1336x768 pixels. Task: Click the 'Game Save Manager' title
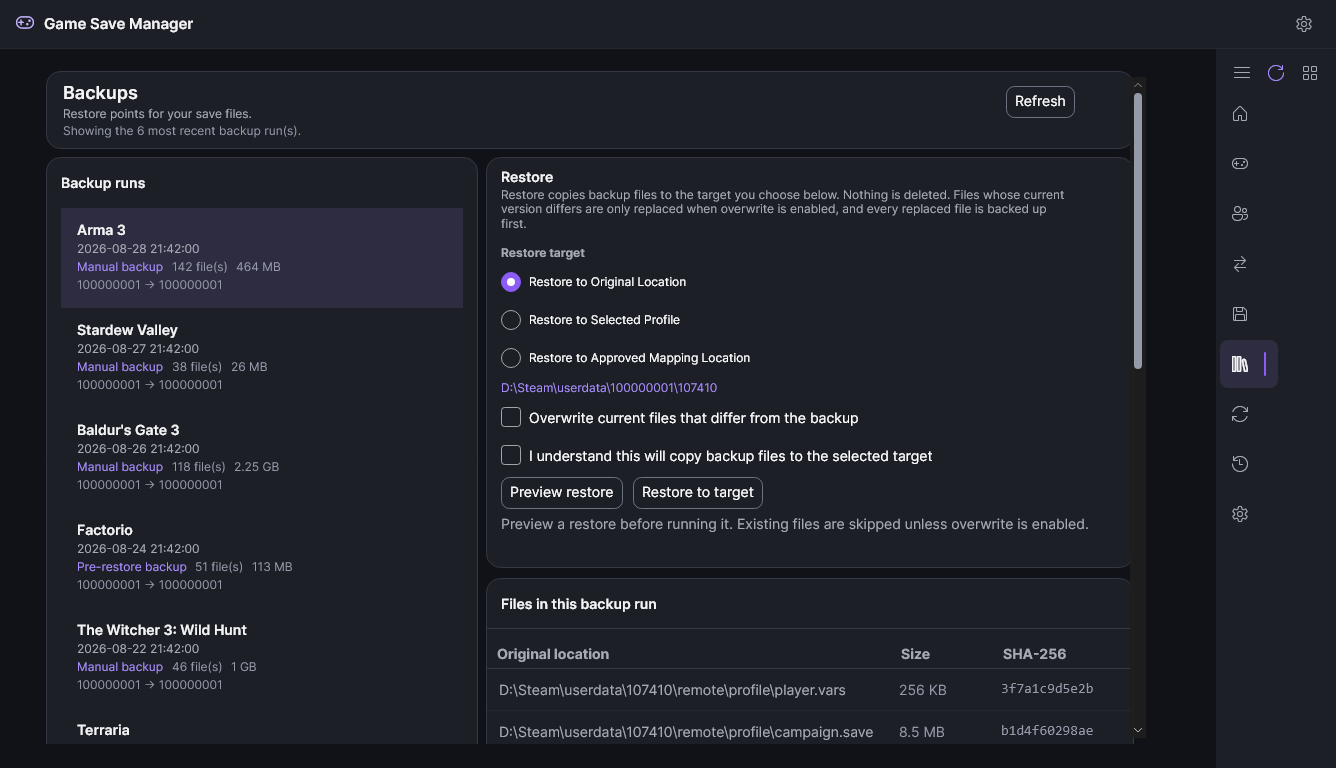pyautogui.click(x=119, y=24)
